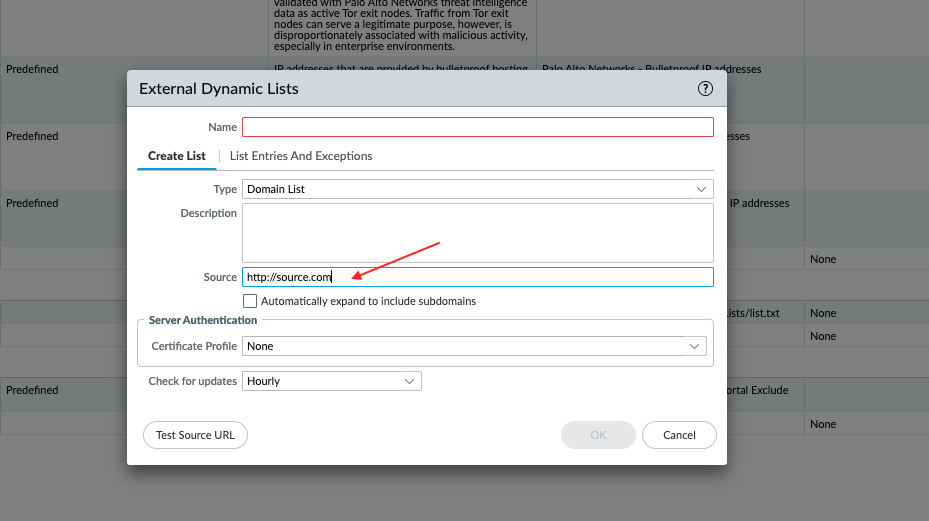
Task: Click the Hourly update frequency value
Action: (264, 381)
